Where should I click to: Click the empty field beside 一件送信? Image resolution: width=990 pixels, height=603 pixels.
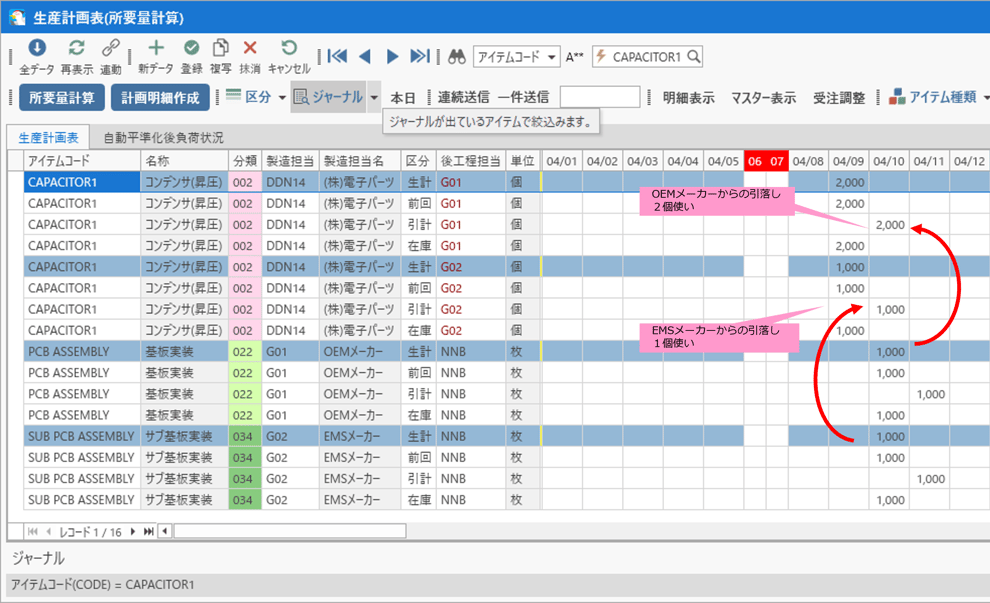tap(599, 97)
